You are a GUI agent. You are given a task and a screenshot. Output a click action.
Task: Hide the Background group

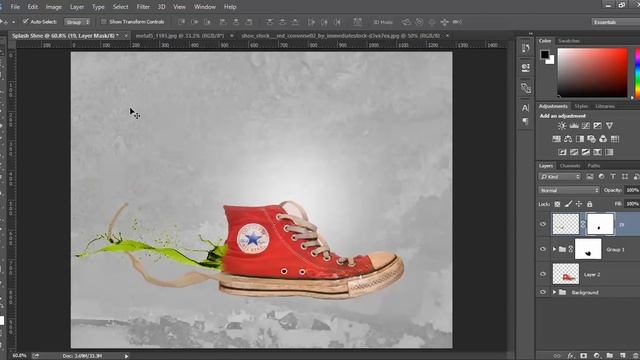coord(543,292)
